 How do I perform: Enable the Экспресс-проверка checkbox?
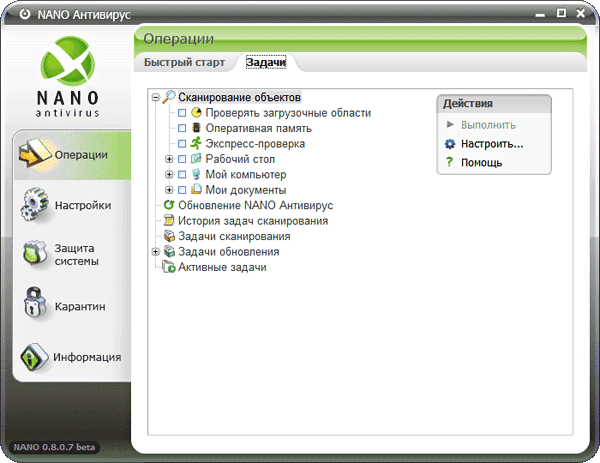coord(182,143)
